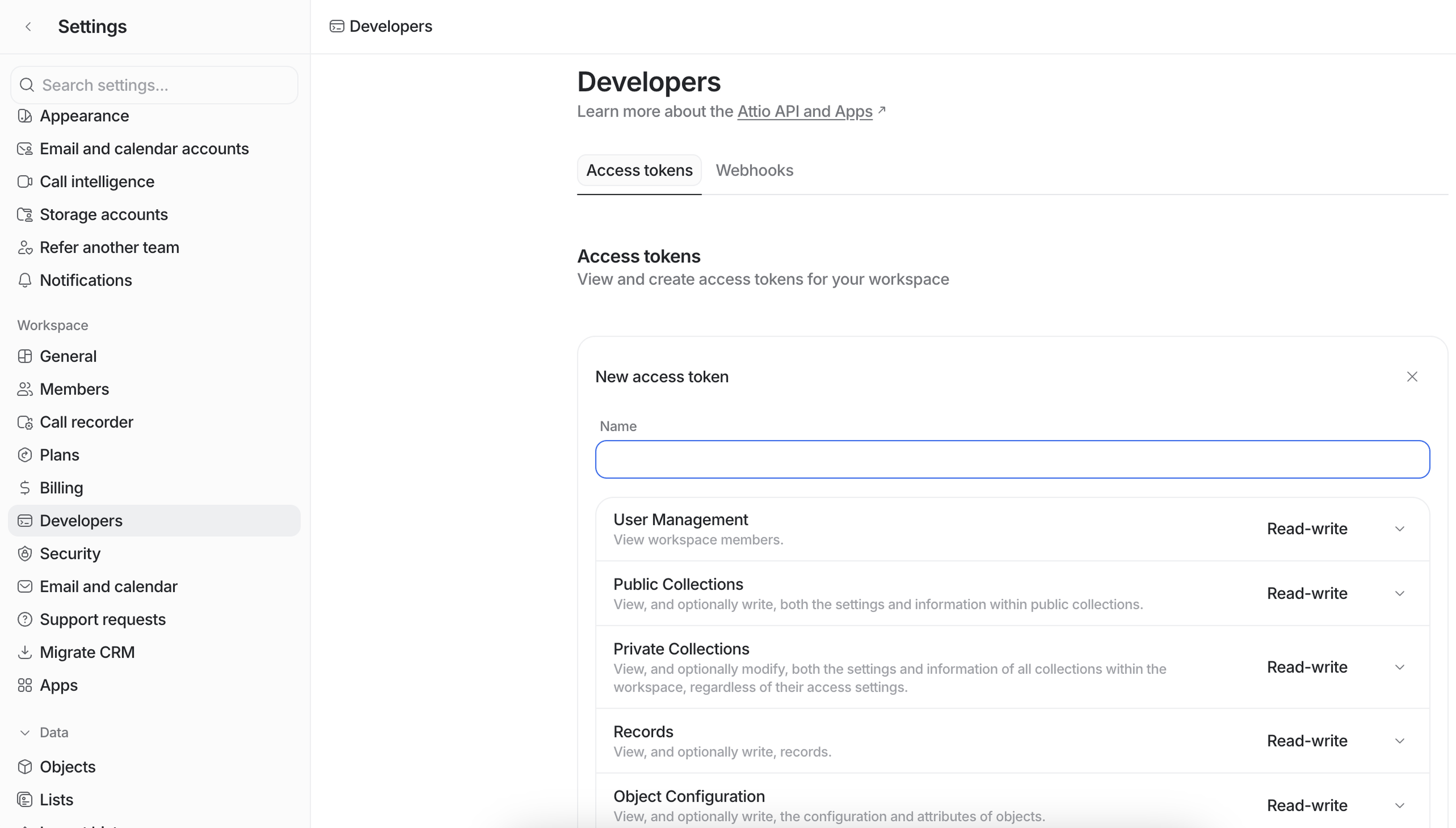Screen dimensions: 1456x828
Task: Focus the token Name input field
Action: (1012, 460)
